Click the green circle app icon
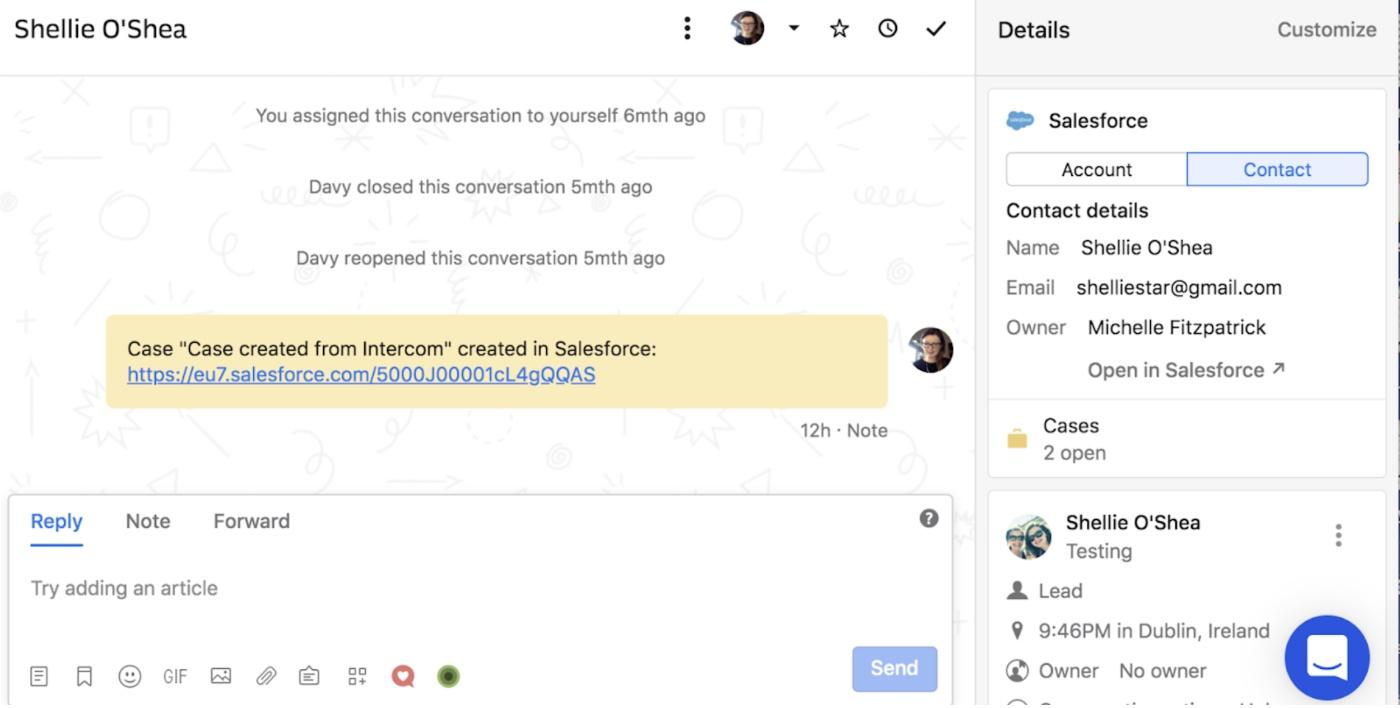Image resolution: width=1400 pixels, height=708 pixels. point(449,677)
